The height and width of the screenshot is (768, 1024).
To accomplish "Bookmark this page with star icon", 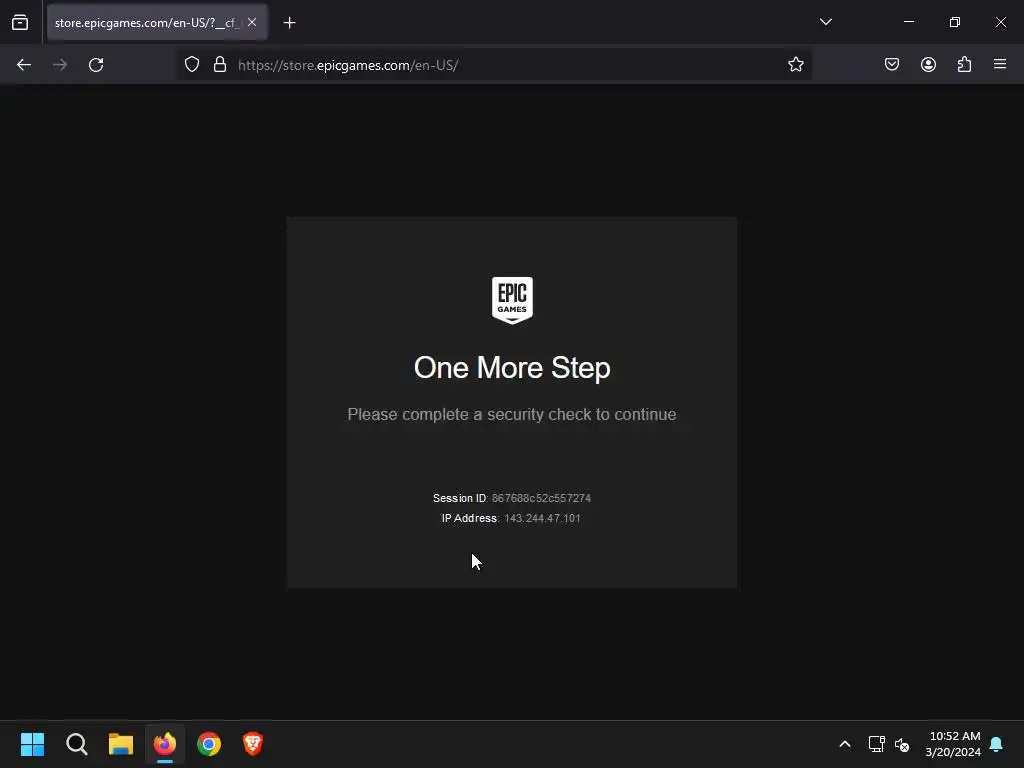I will tap(795, 65).
